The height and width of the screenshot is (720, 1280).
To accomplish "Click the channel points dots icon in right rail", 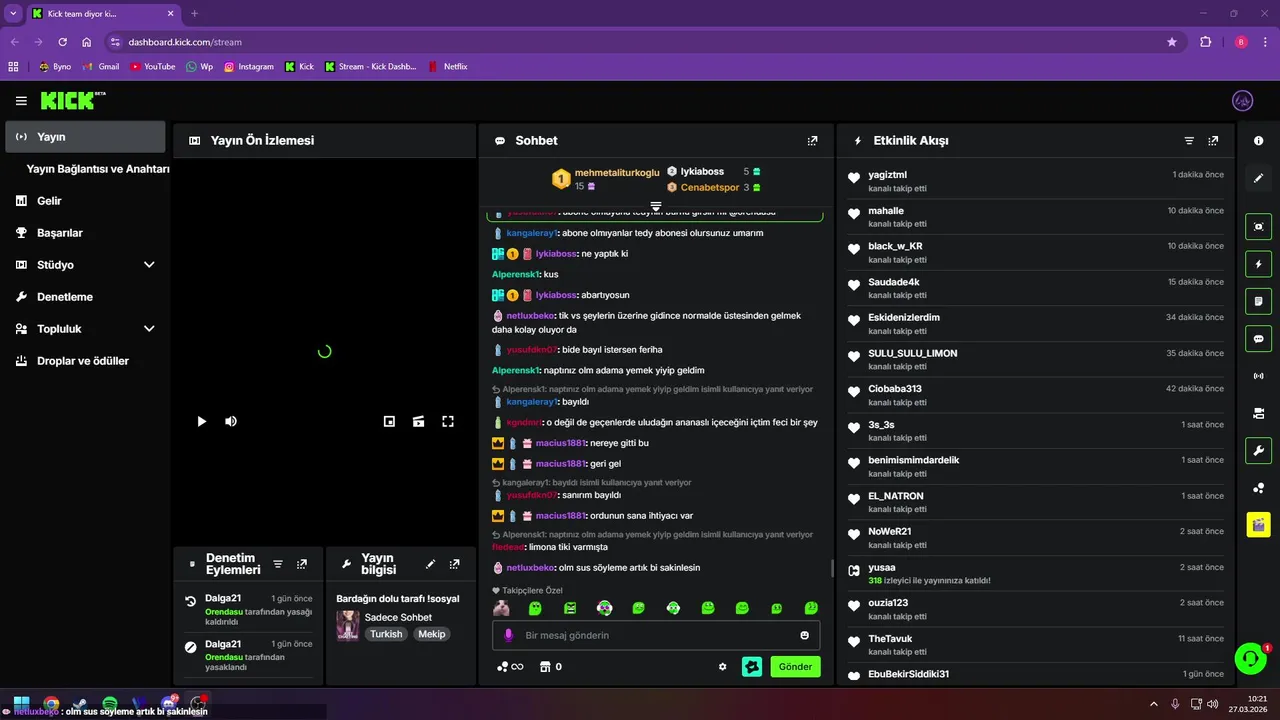I will coord(1259,488).
